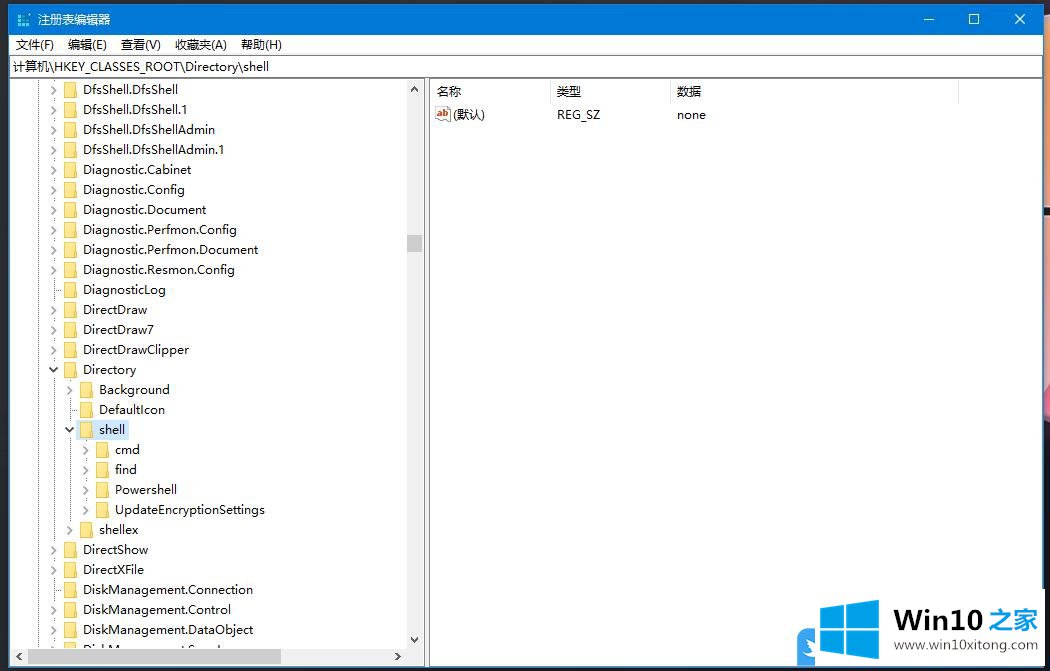Expand the find key
The height and width of the screenshot is (671, 1050).
tap(86, 470)
